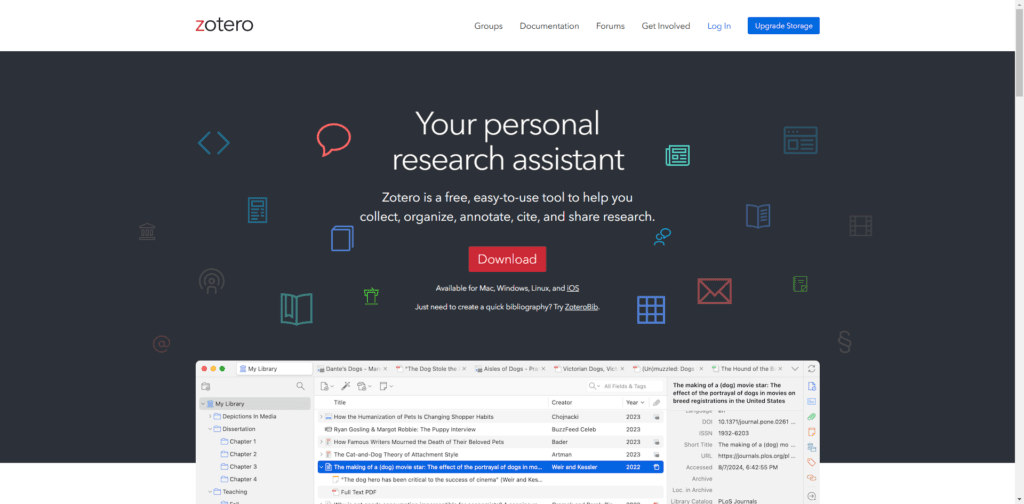This screenshot has height=504, width=1024.
Task: Select the Full Text PDF attachment row
Action: 489,492
